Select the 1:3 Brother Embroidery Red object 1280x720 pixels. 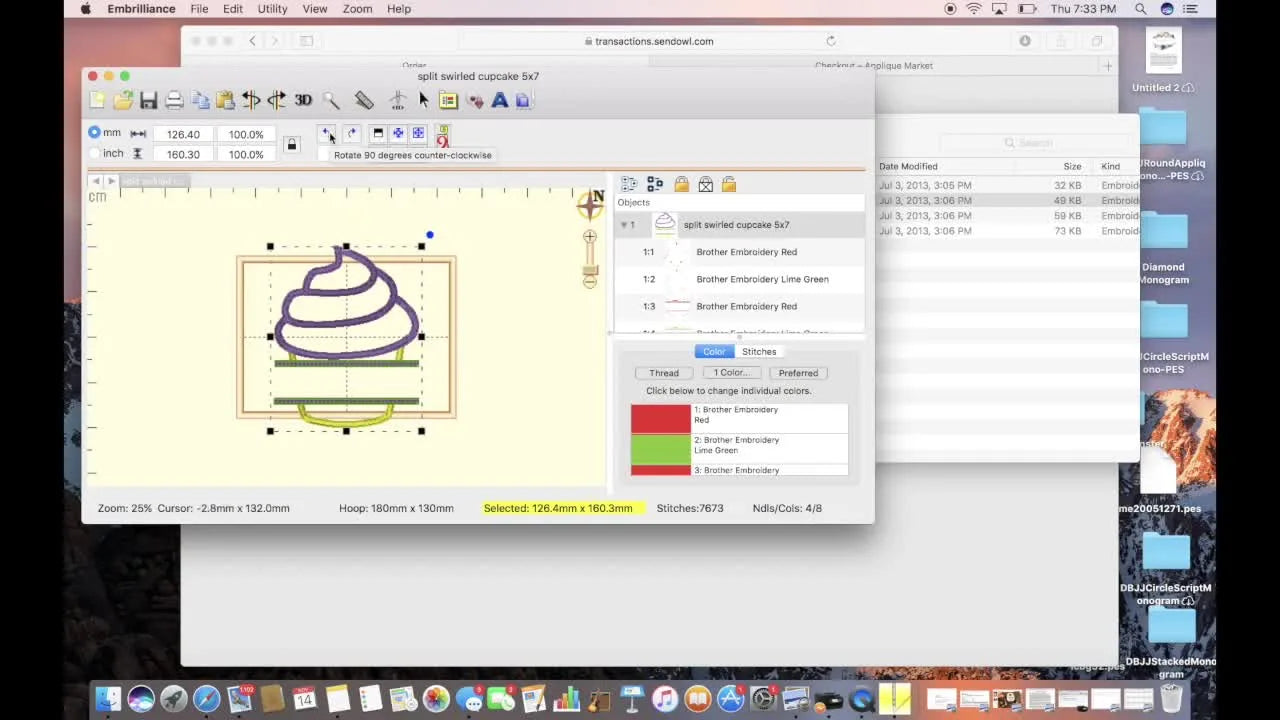coord(740,306)
